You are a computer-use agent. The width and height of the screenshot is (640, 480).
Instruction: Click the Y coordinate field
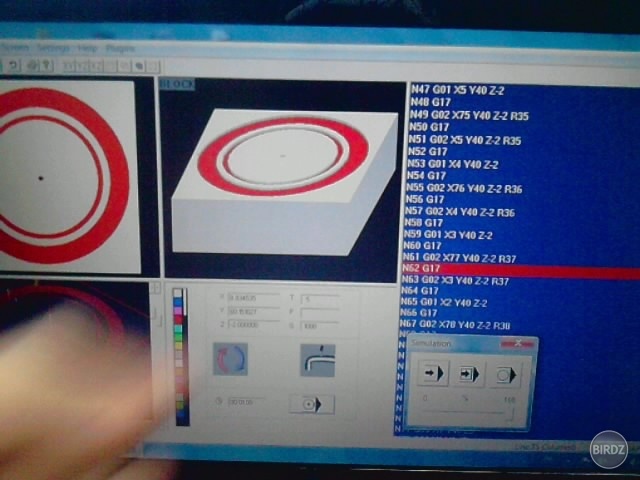pos(253,311)
